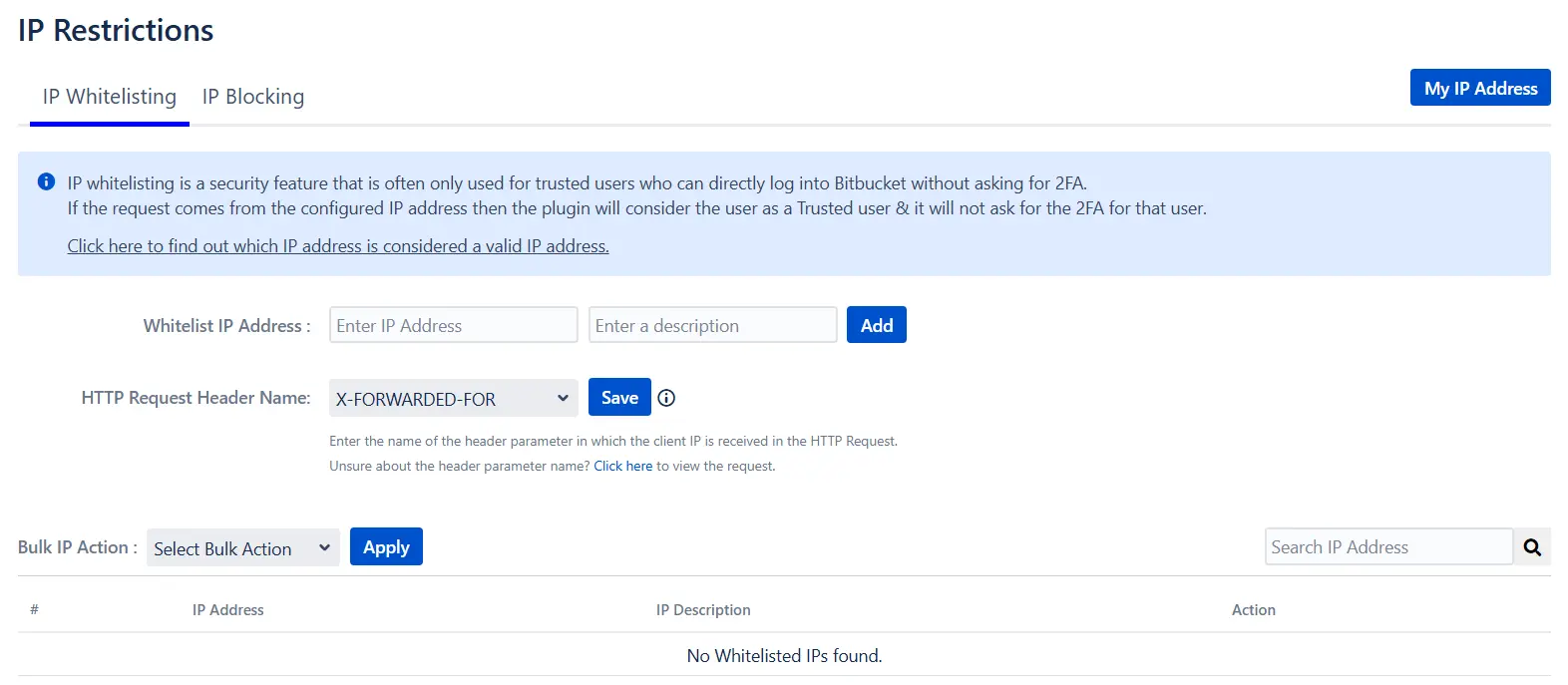This screenshot has height=685, width=1568.
Task: Sort by the IP Address column header
Action: click(x=227, y=609)
